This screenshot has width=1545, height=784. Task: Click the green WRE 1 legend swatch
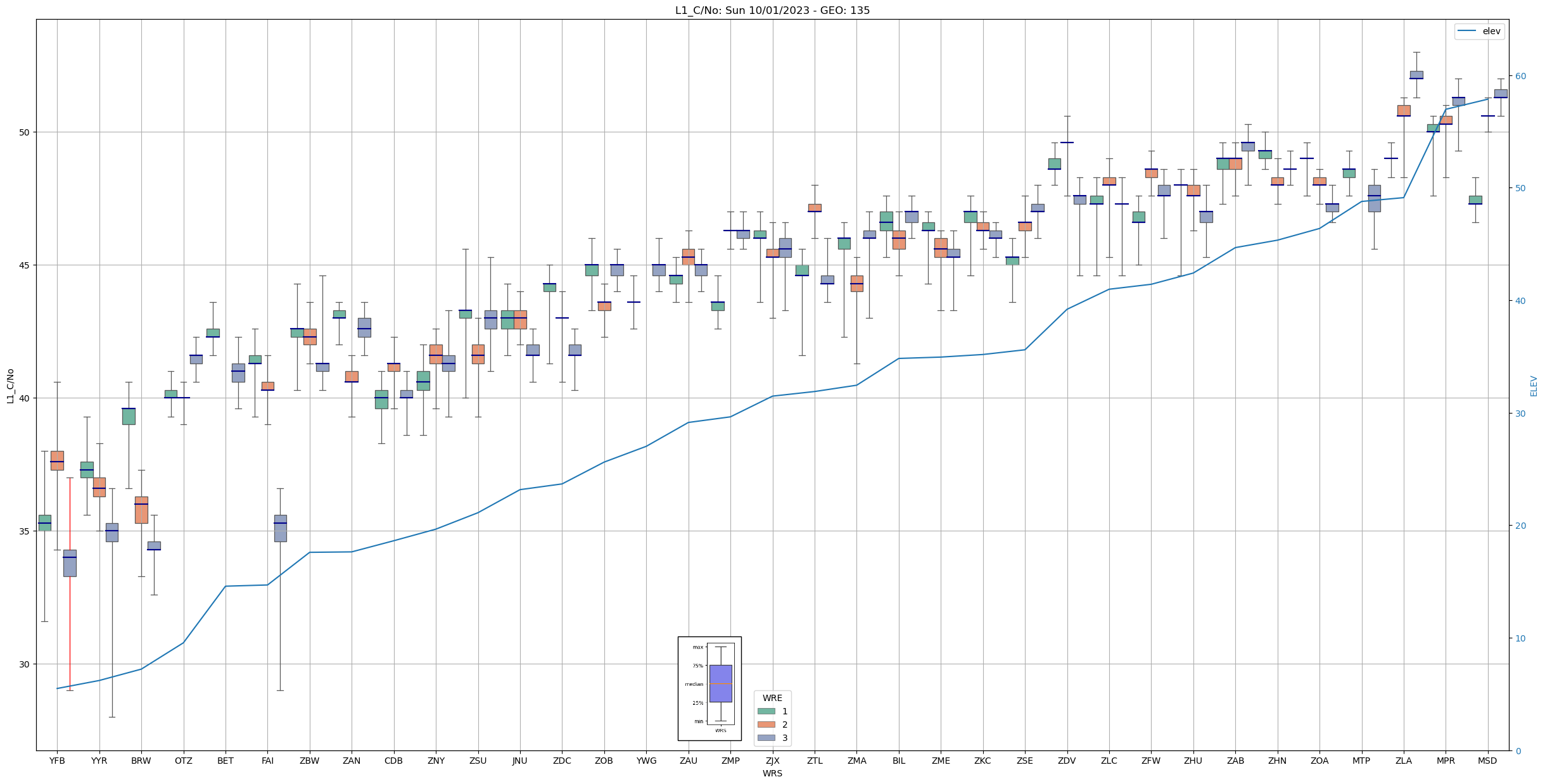[x=766, y=711]
